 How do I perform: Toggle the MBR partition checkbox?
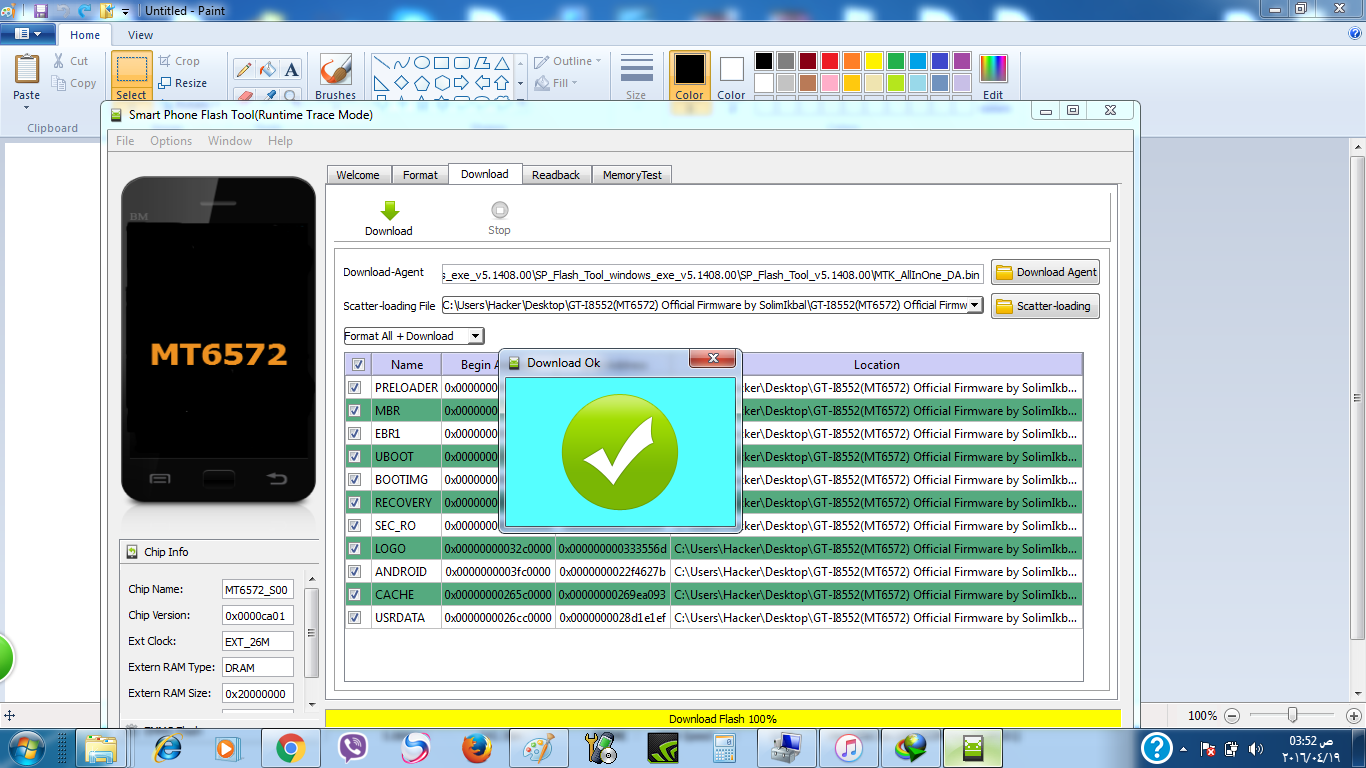tap(354, 411)
